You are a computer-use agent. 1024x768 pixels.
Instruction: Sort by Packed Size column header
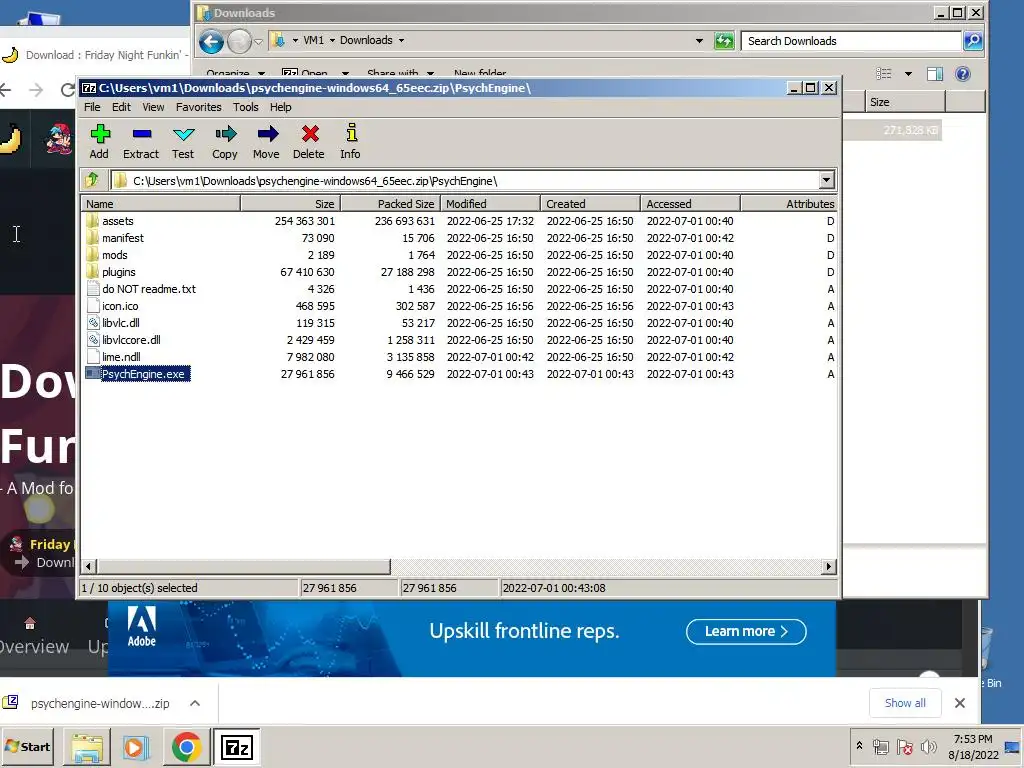coord(391,204)
